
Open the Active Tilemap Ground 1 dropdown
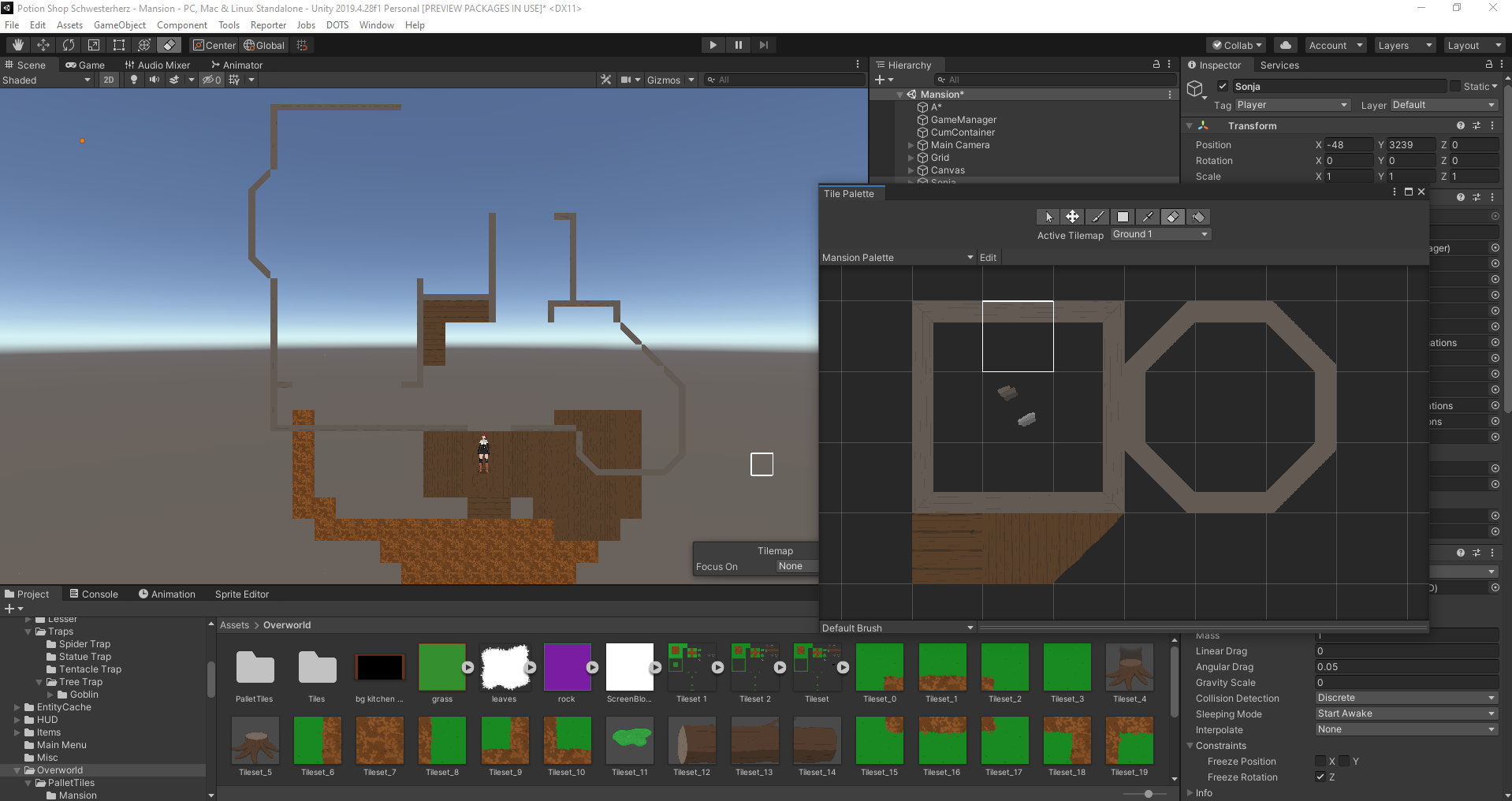coord(1160,234)
